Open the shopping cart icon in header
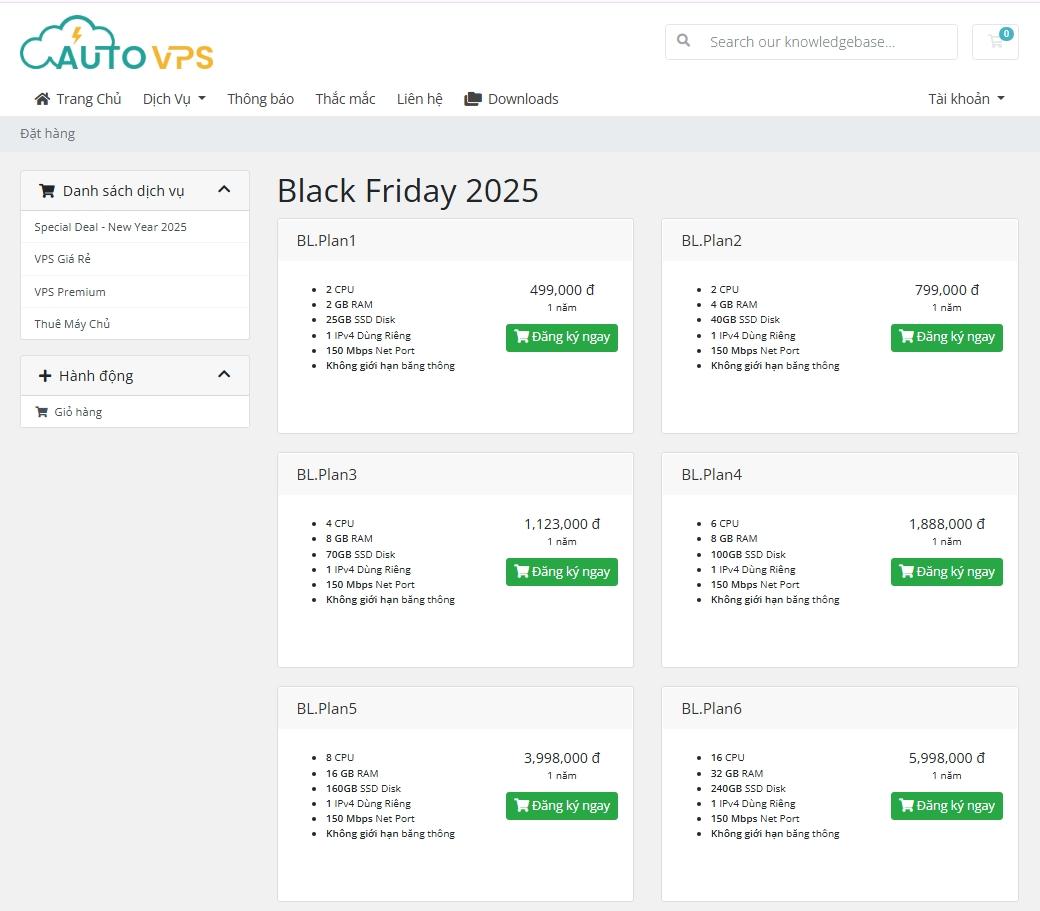 tap(995, 42)
